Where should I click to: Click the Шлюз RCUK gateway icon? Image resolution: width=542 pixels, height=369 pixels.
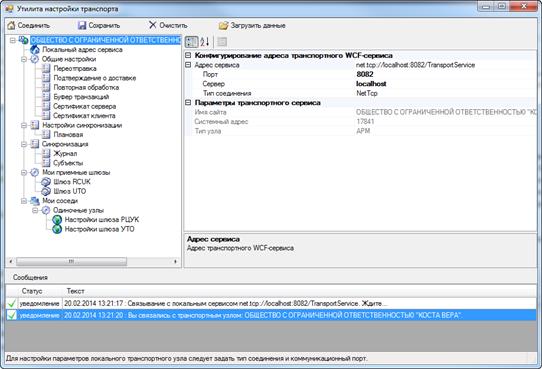coord(46,182)
